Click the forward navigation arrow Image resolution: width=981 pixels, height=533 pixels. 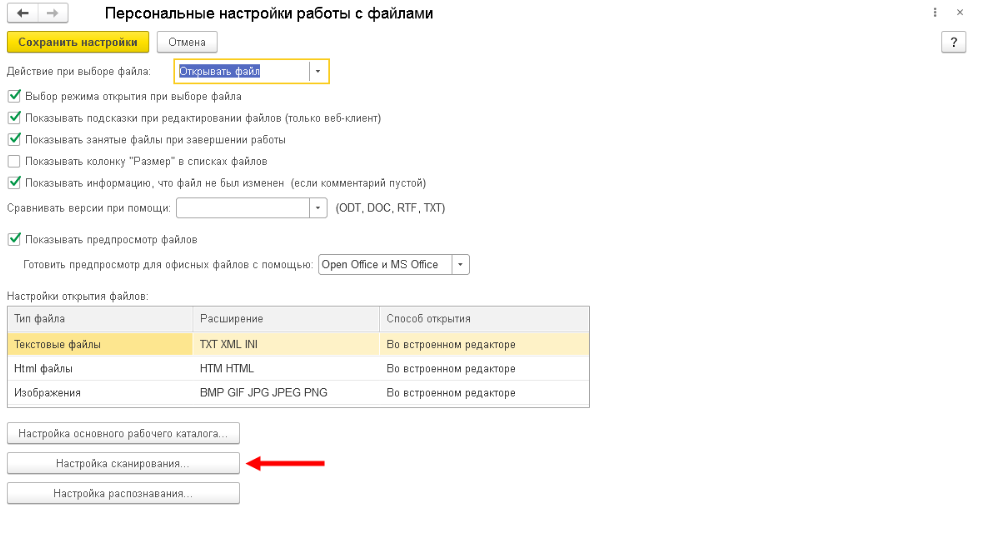point(53,13)
